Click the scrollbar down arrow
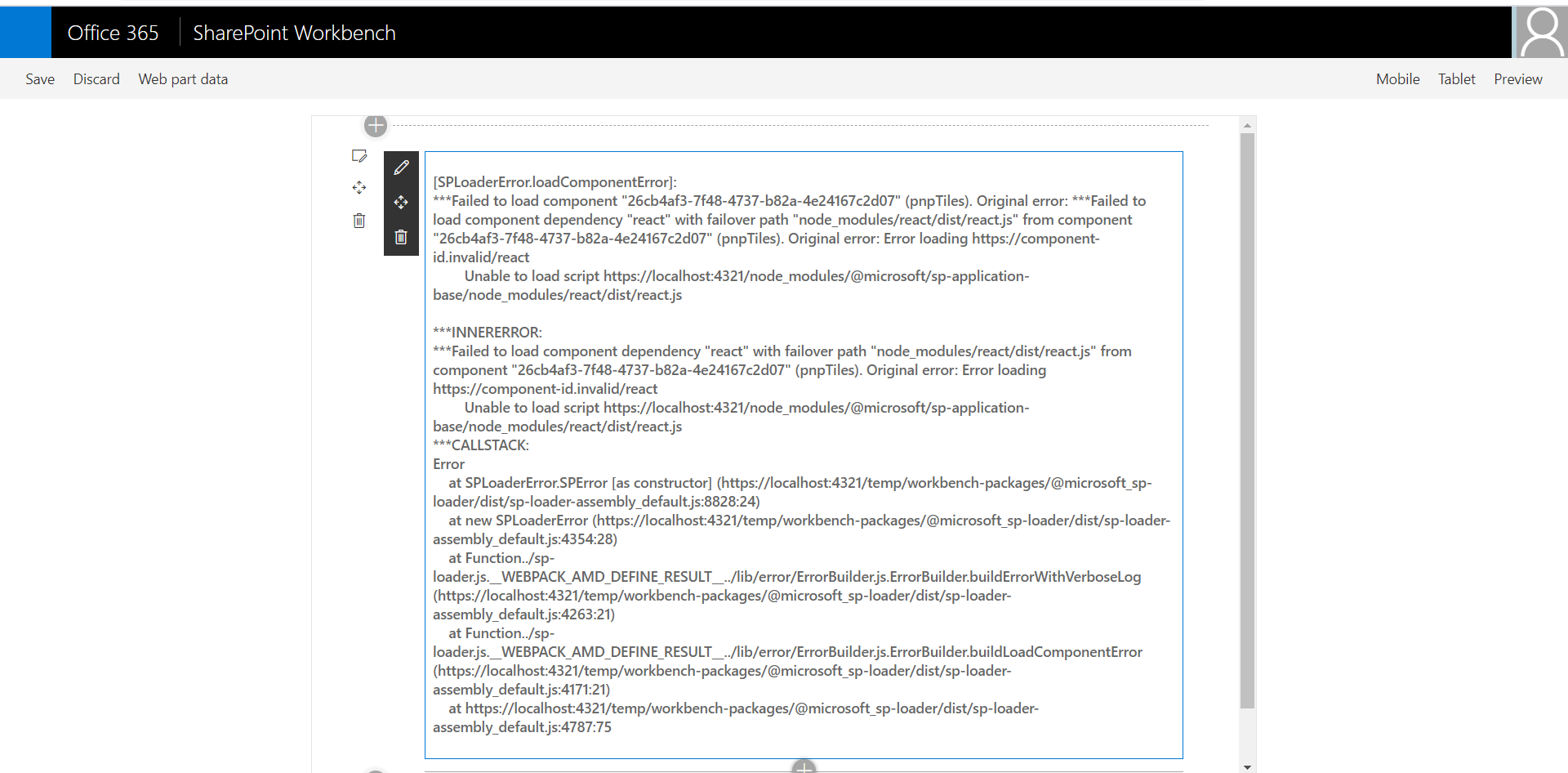The height and width of the screenshot is (773, 1568). [1247, 766]
